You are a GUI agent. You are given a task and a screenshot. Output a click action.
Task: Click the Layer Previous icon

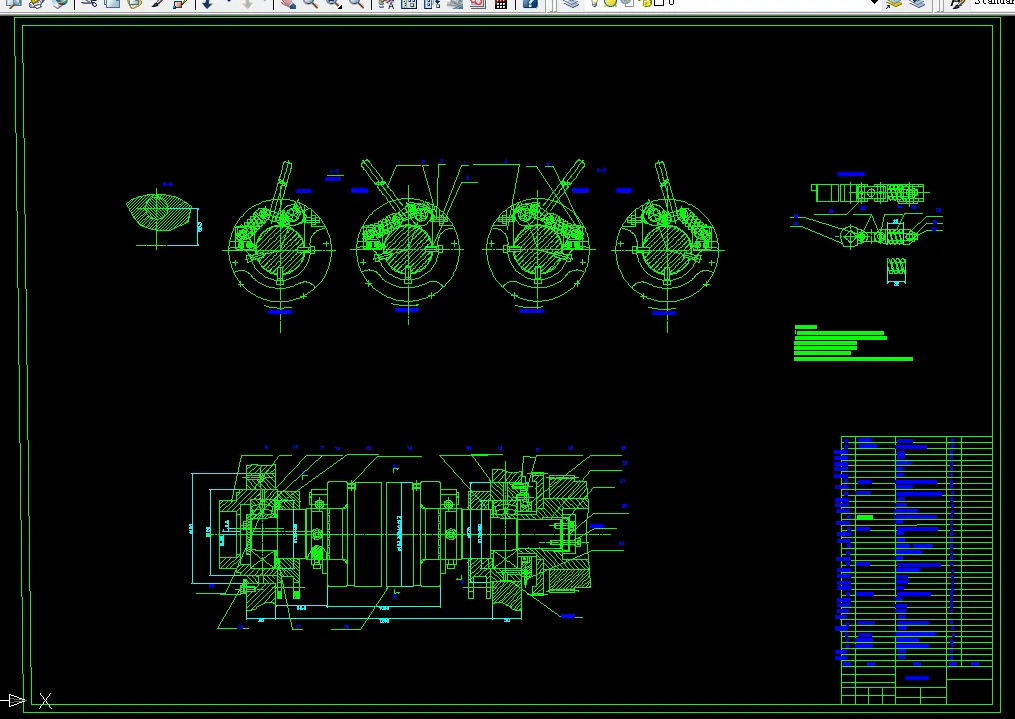coord(917,3)
